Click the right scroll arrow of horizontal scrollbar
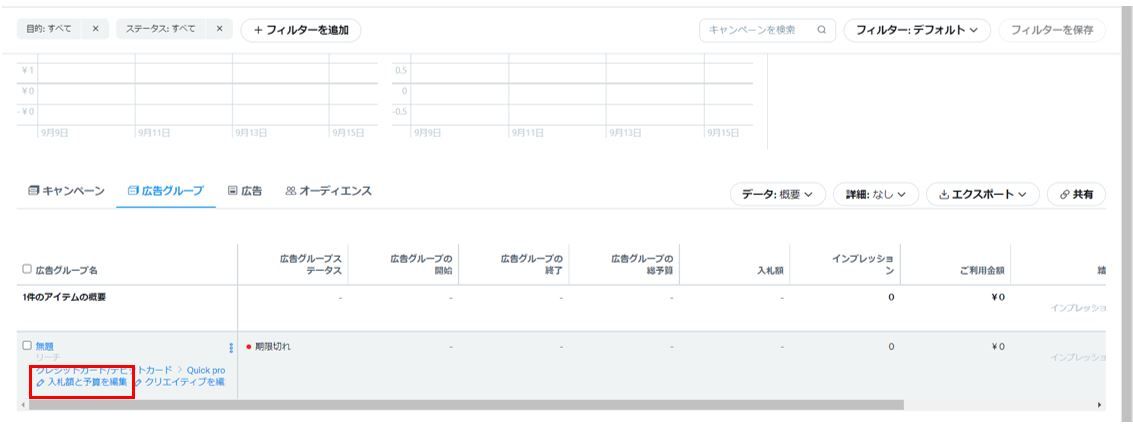The width and height of the screenshot is (1133, 424). pos(1100,405)
